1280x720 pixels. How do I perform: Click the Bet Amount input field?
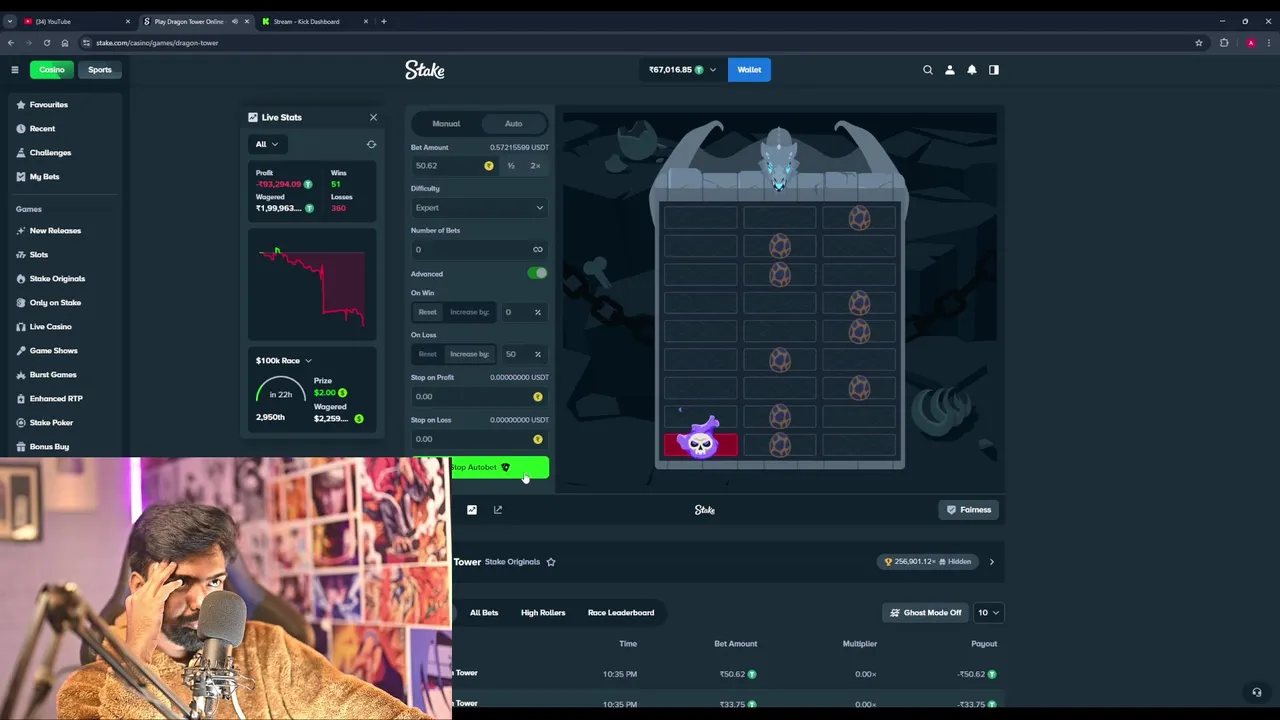pyautogui.click(x=454, y=166)
